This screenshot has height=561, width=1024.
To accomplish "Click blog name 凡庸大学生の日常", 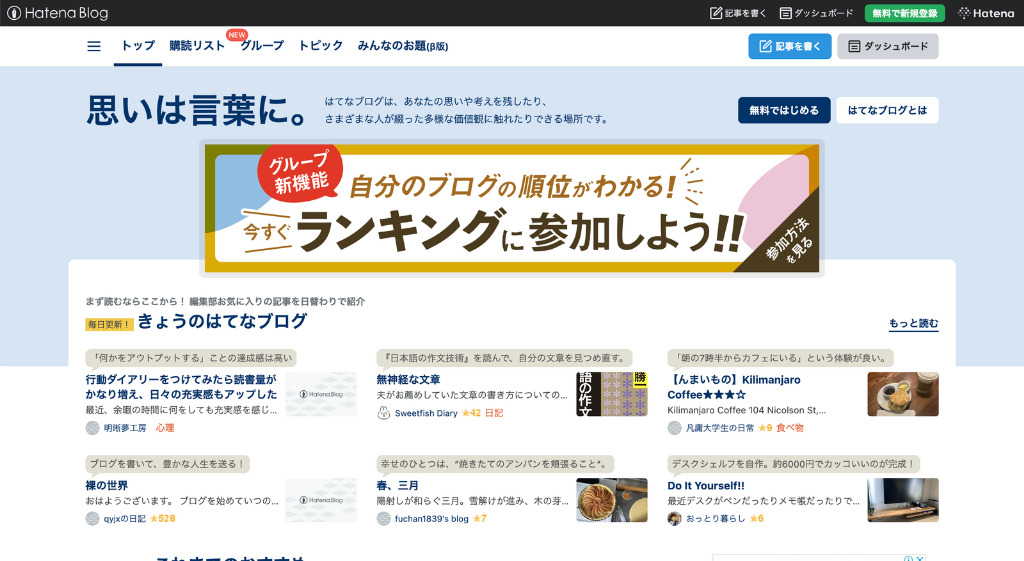I will pyautogui.click(x=719, y=428).
